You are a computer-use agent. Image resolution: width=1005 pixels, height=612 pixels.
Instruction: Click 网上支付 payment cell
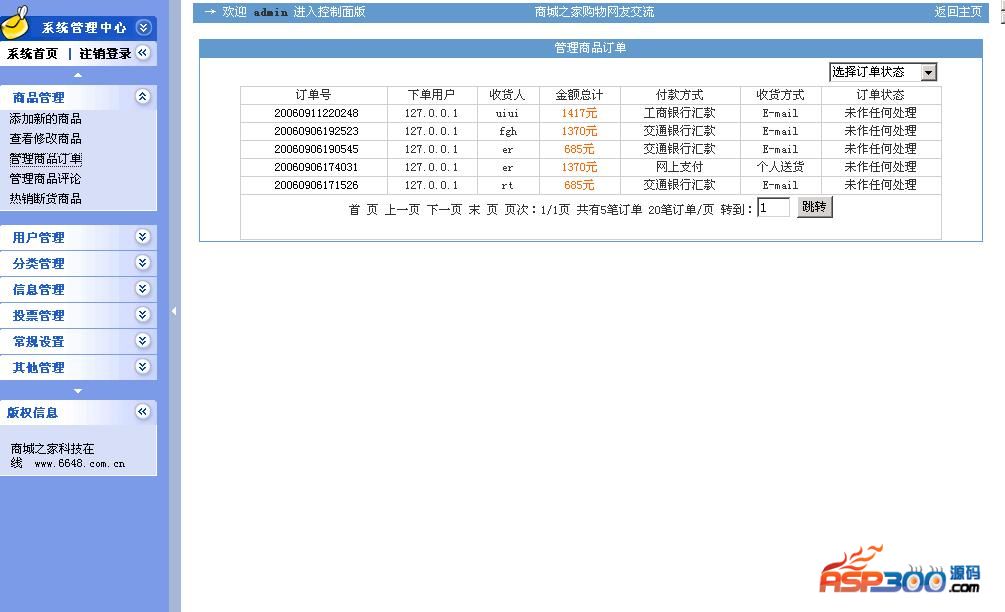(679, 167)
